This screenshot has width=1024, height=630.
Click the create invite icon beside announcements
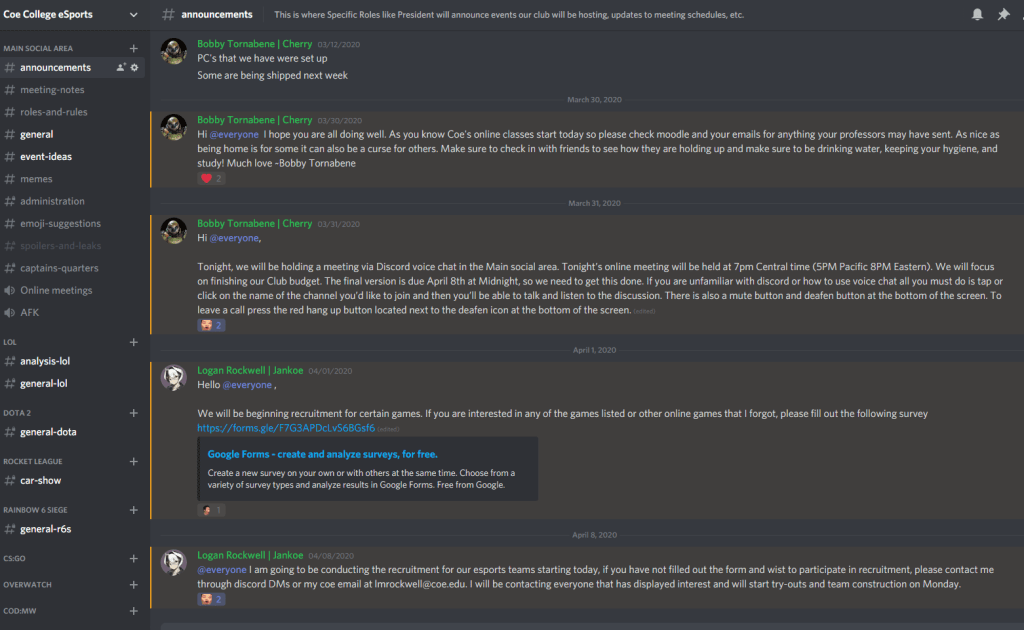(121, 67)
